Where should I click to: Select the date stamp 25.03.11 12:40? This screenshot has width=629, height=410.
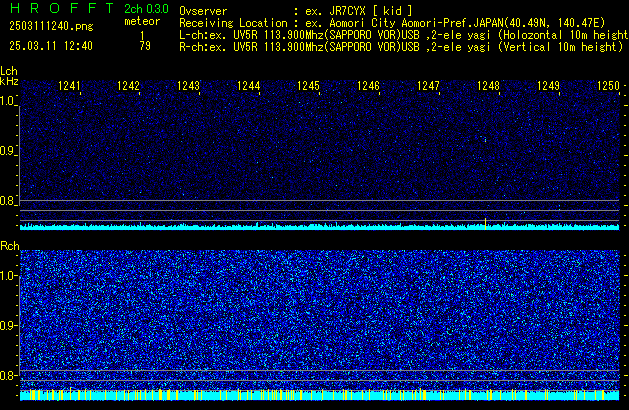click(51, 46)
